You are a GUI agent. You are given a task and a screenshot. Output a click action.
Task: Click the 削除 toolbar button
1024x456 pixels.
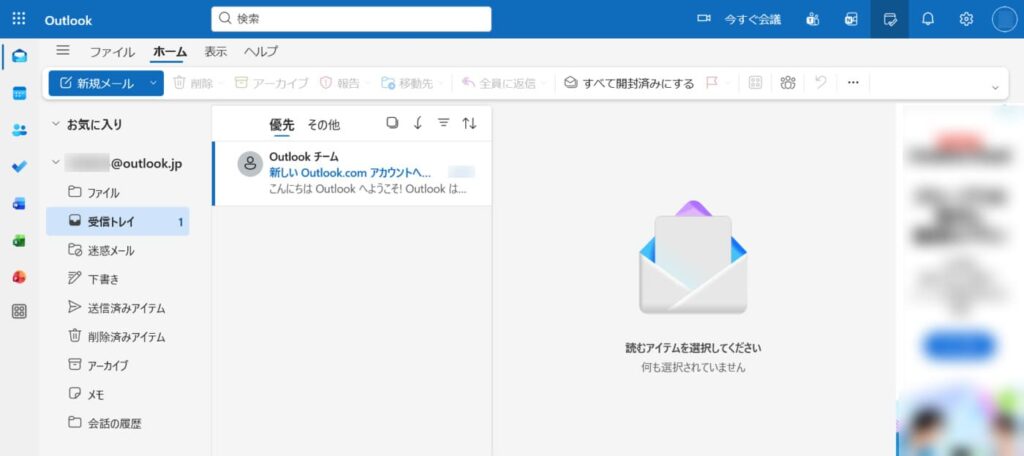[193, 83]
